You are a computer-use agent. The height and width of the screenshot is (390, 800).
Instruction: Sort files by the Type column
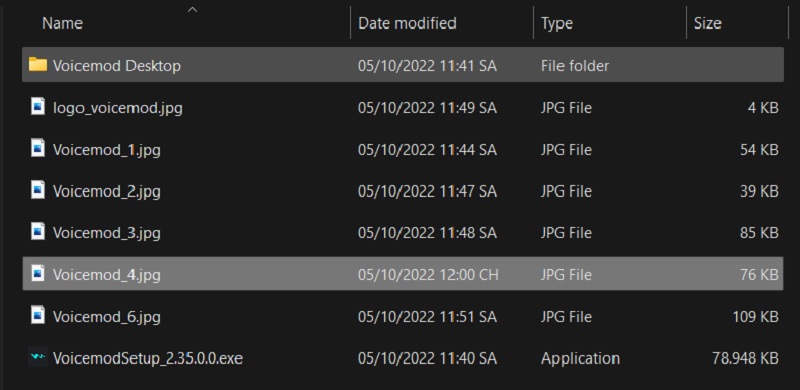[557, 23]
